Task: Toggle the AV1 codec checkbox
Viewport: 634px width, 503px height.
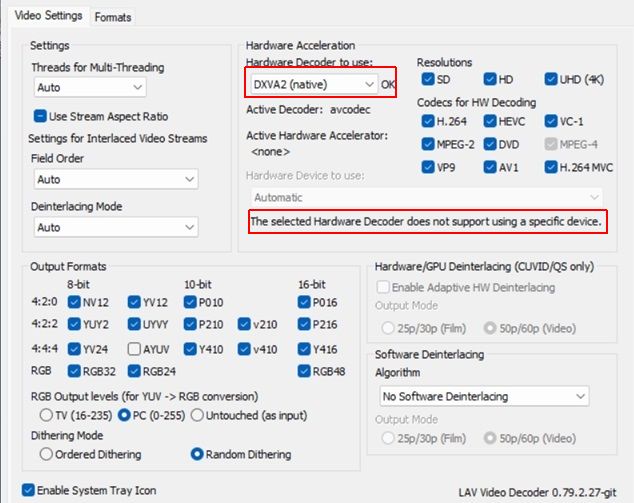Action: [490, 167]
